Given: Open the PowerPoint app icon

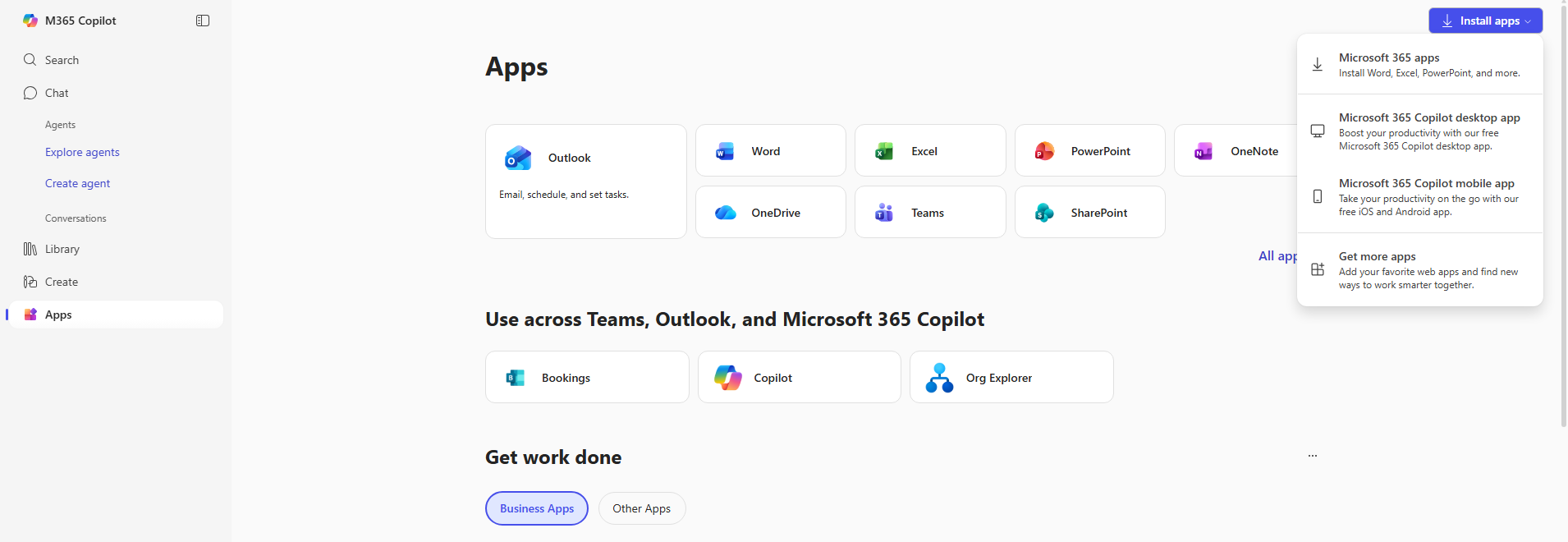Looking at the screenshot, I should point(1044,151).
